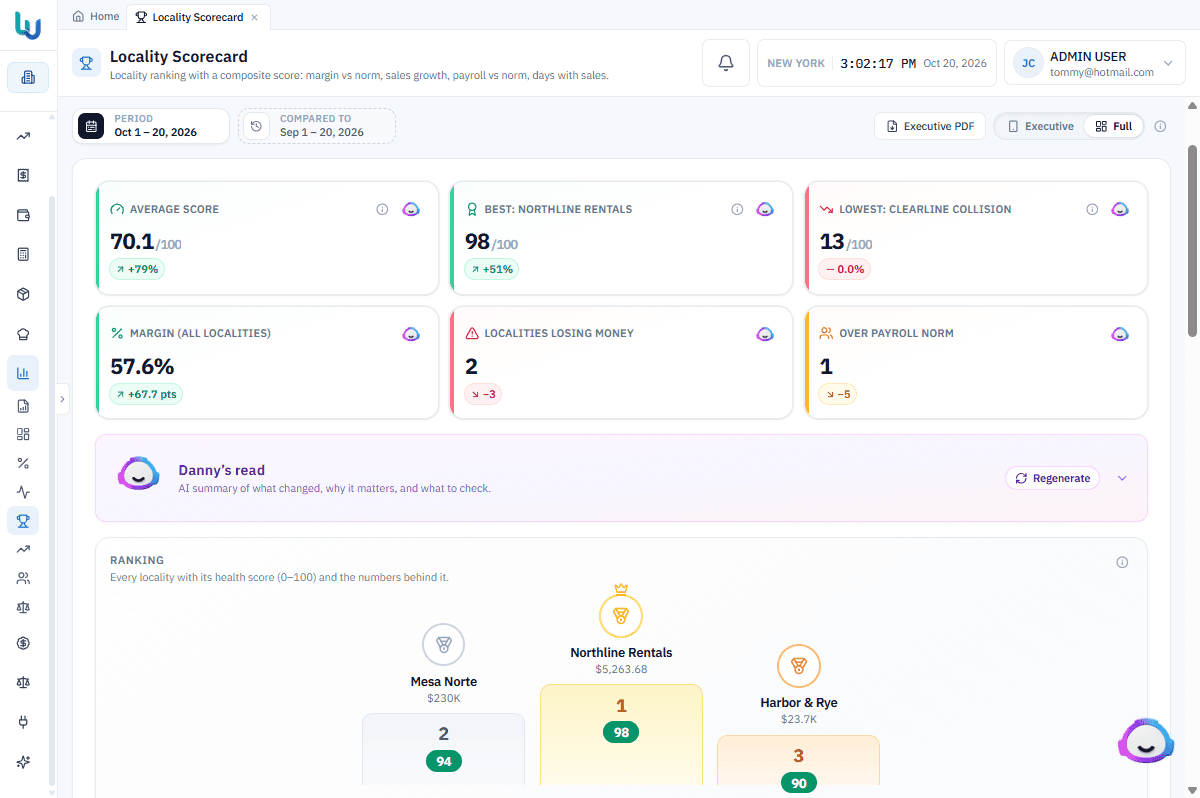Open the calculator sidebar icon
The width and height of the screenshot is (1200, 798).
(x=23, y=254)
